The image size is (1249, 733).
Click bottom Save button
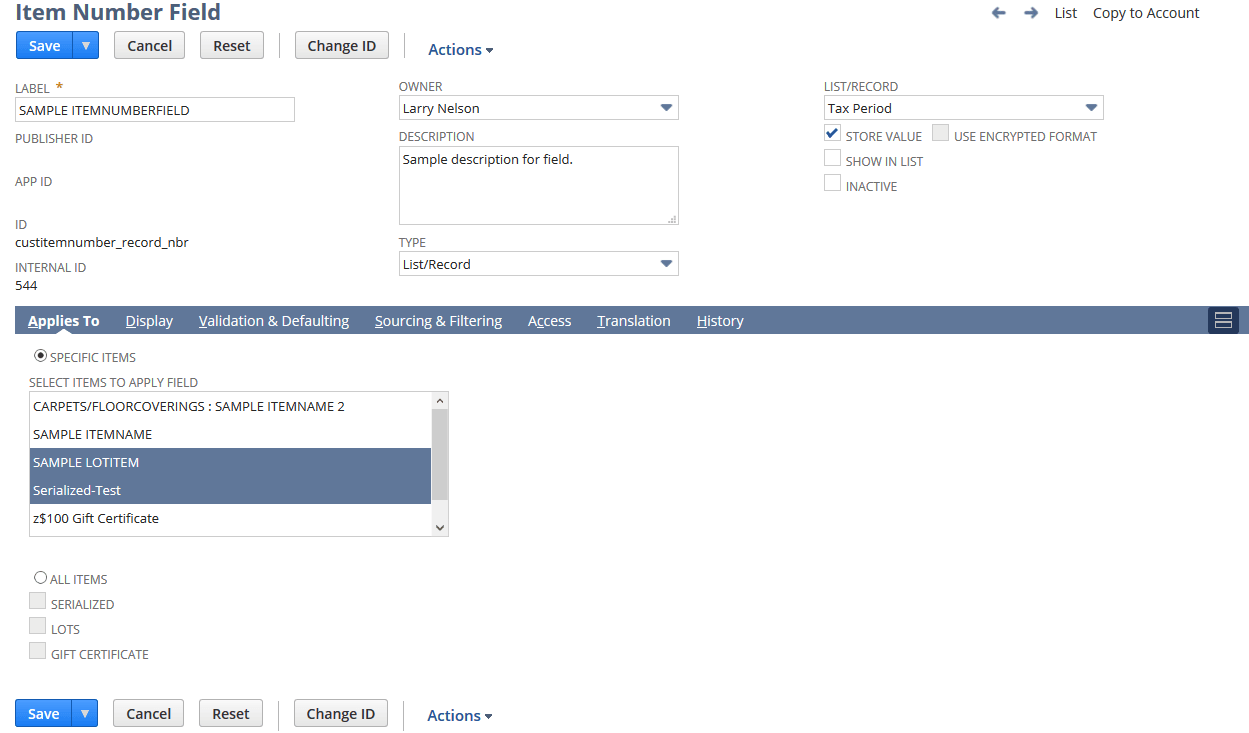click(44, 714)
